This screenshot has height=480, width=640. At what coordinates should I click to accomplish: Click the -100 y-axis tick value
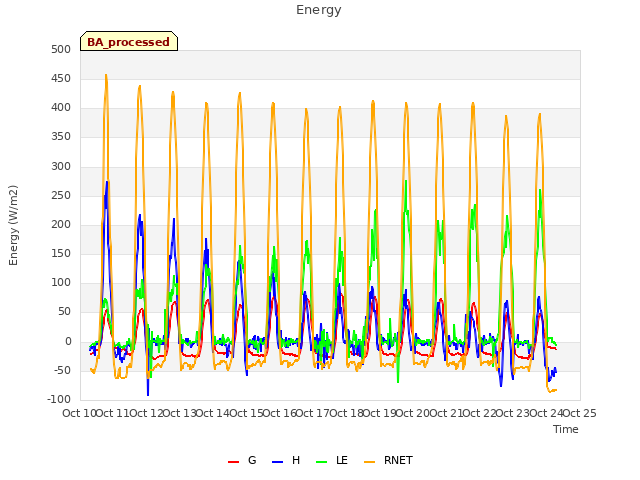(59, 399)
